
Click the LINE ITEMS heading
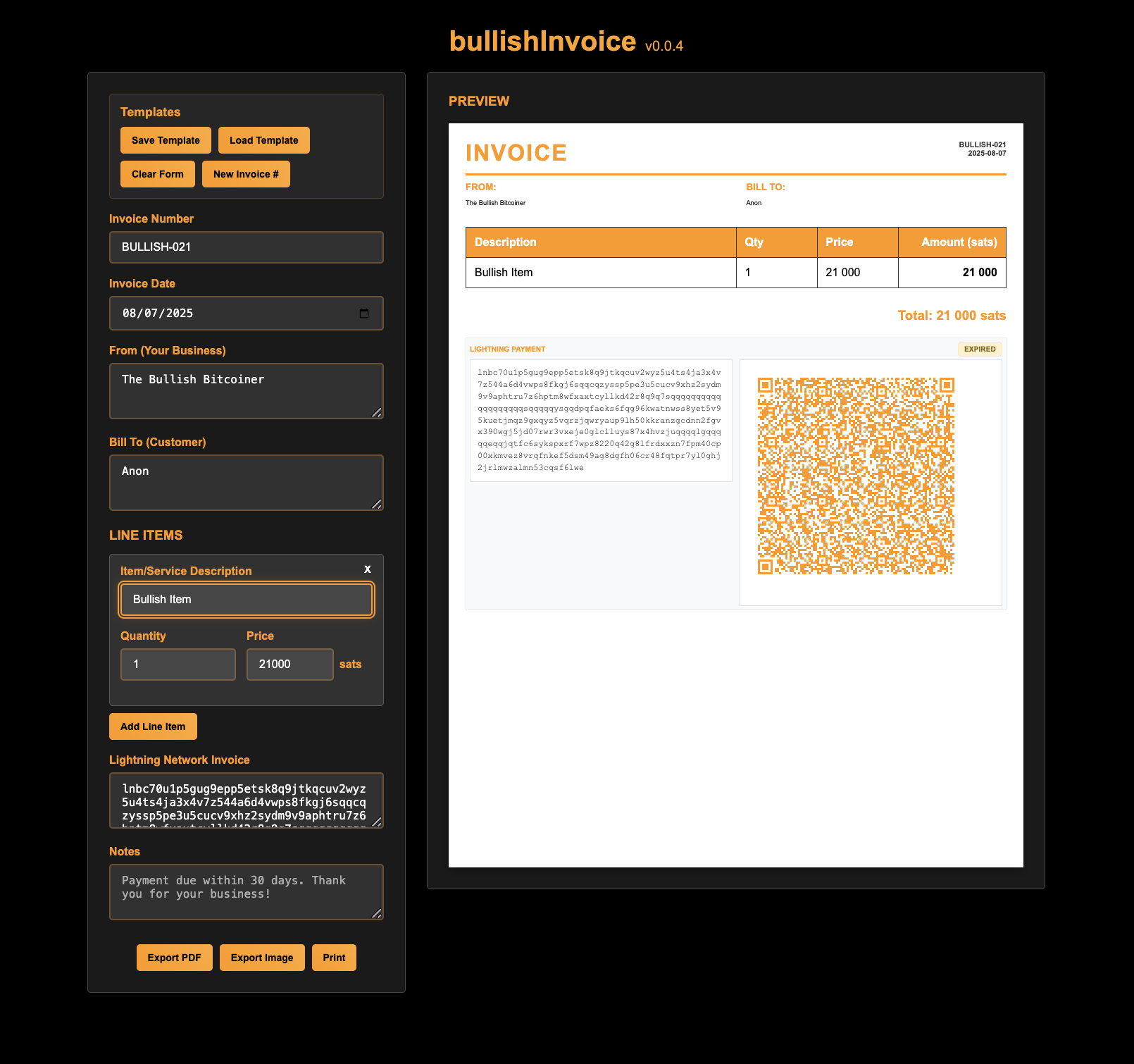[146, 536]
